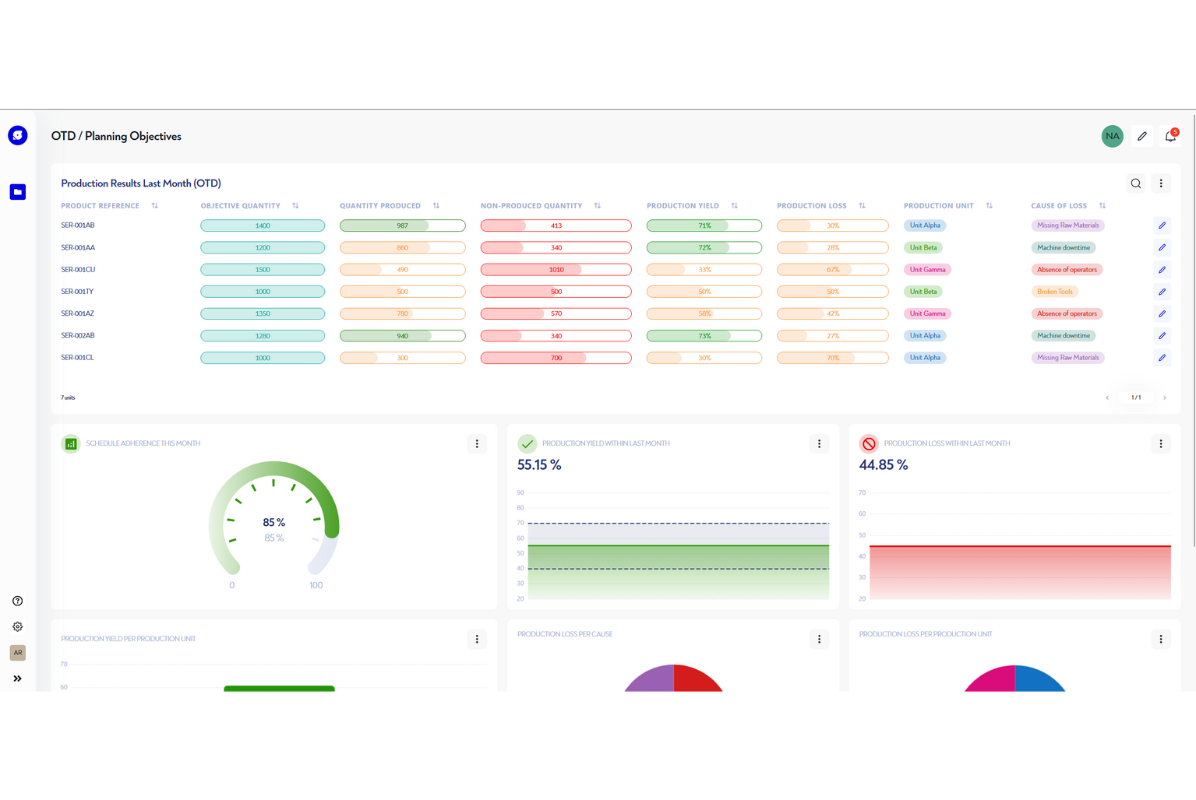
Task: Edit the SER-001CL row with pencil icon
Action: click(1162, 358)
